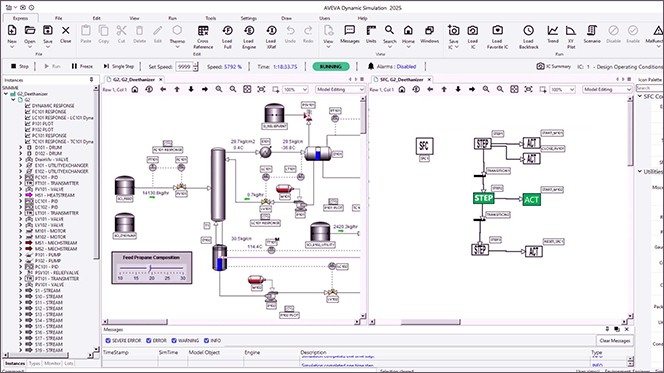Click the Feed Propane Composition slider

tap(151, 268)
